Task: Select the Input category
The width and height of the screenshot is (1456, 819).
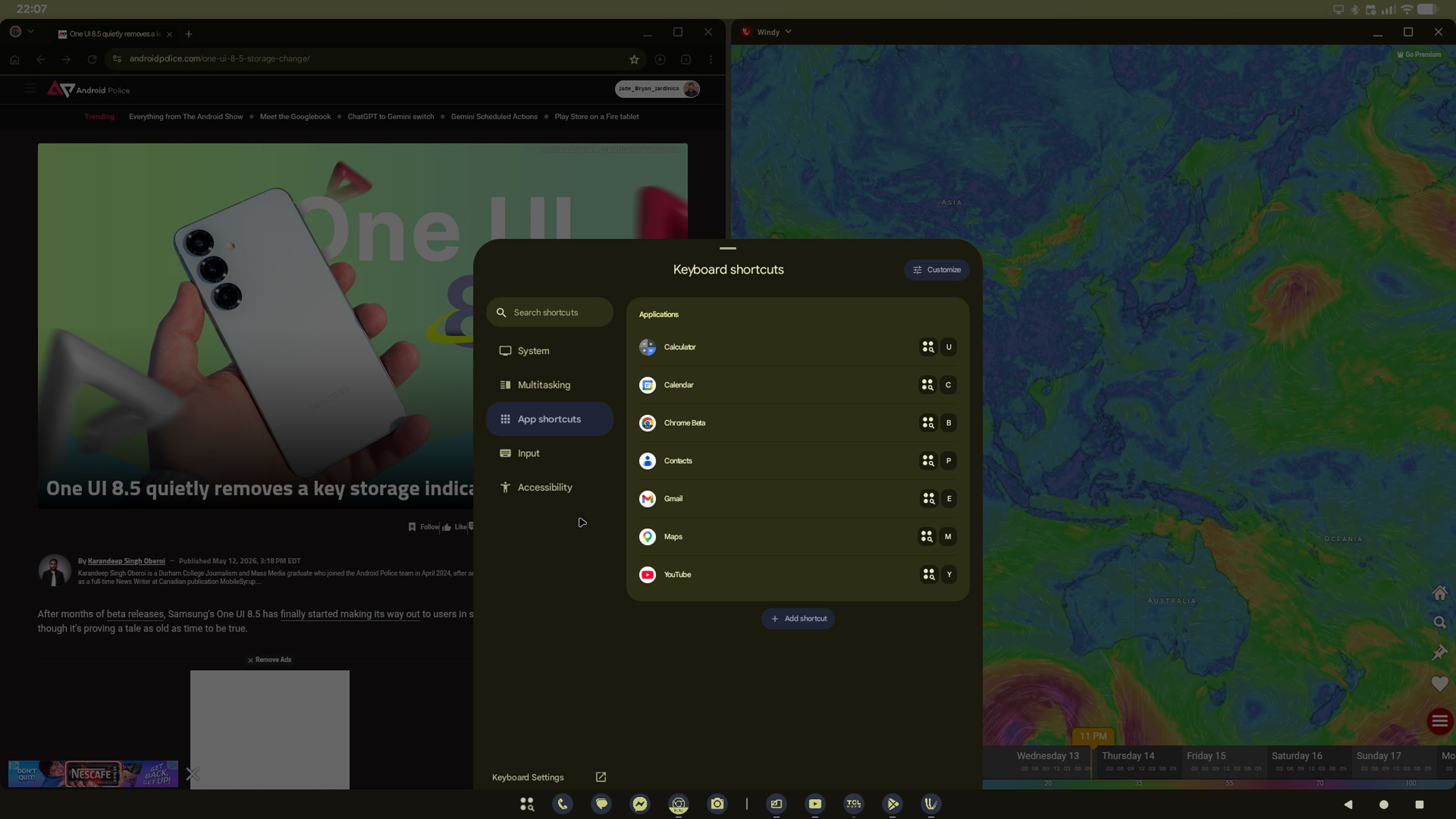Action: (x=549, y=453)
